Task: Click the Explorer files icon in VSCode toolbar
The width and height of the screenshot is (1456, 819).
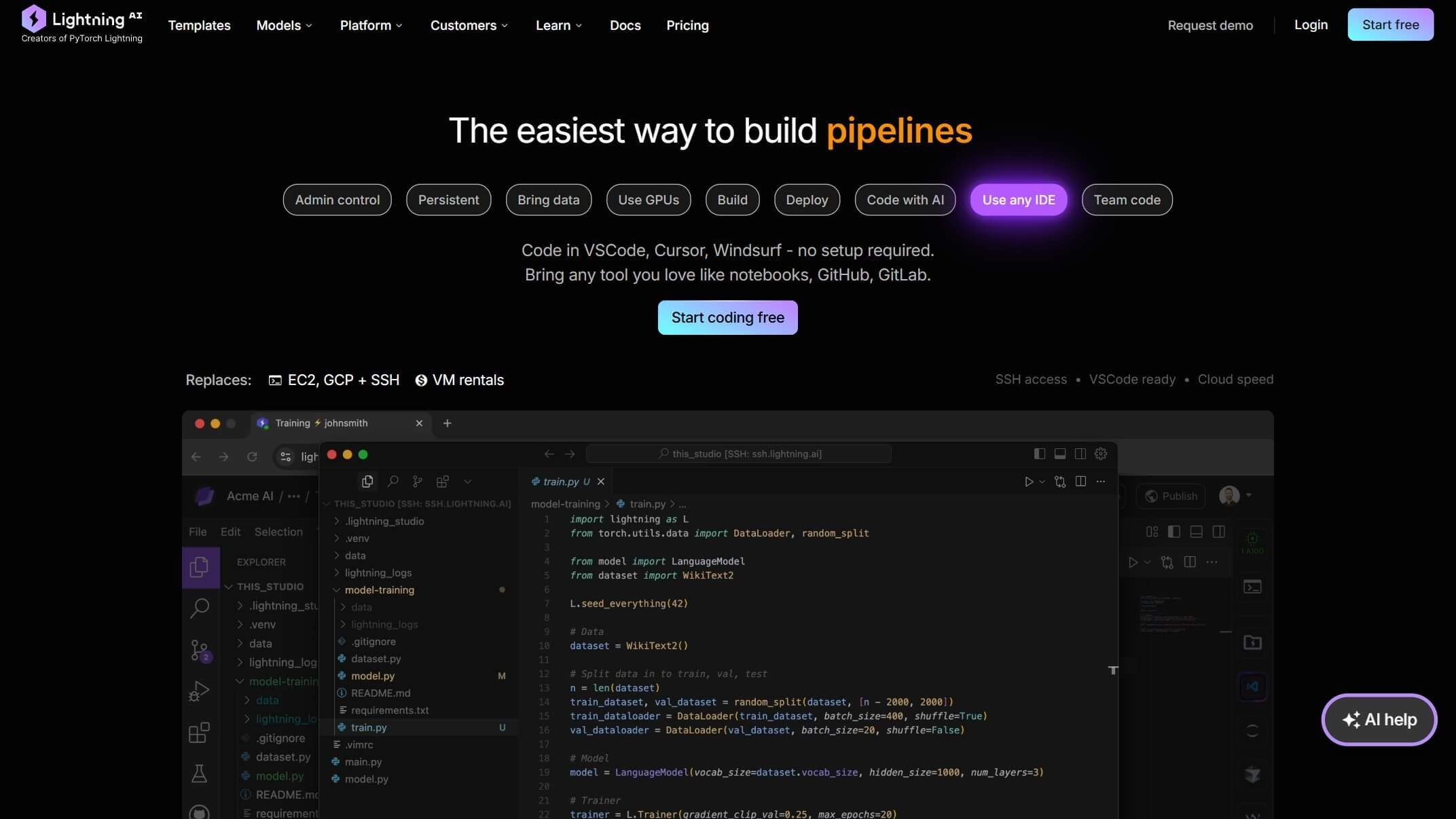Action: (x=367, y=481)
